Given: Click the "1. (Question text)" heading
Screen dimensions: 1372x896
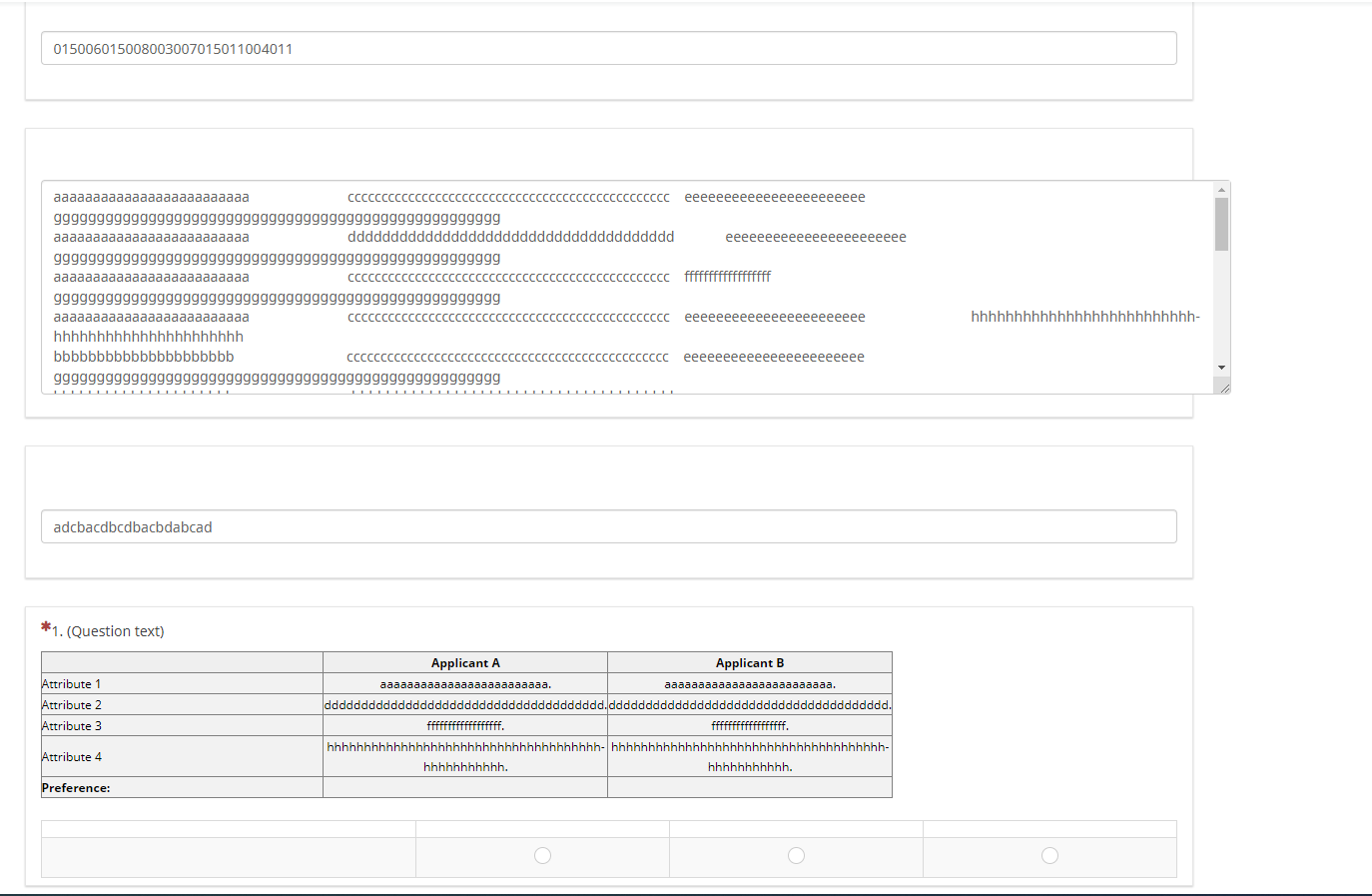Looking at the screenshot, I should pyautogui.click(x=109, y=631).
